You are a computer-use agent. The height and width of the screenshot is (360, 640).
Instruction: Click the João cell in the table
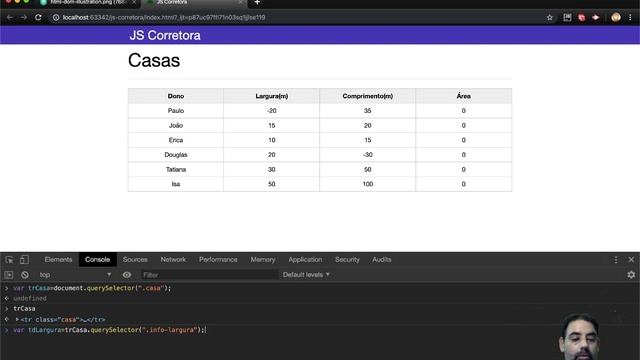pyautogui.click(x=176, y=125)
